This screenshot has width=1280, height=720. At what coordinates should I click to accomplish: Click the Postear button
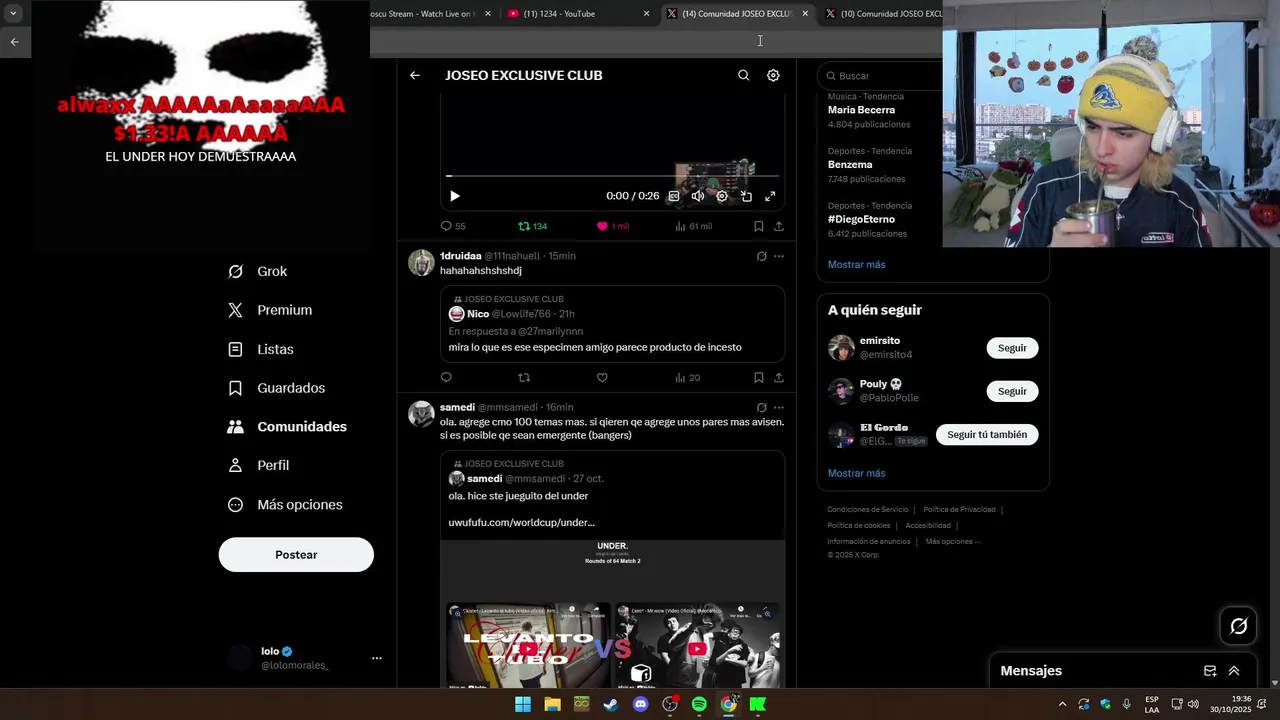296,555
